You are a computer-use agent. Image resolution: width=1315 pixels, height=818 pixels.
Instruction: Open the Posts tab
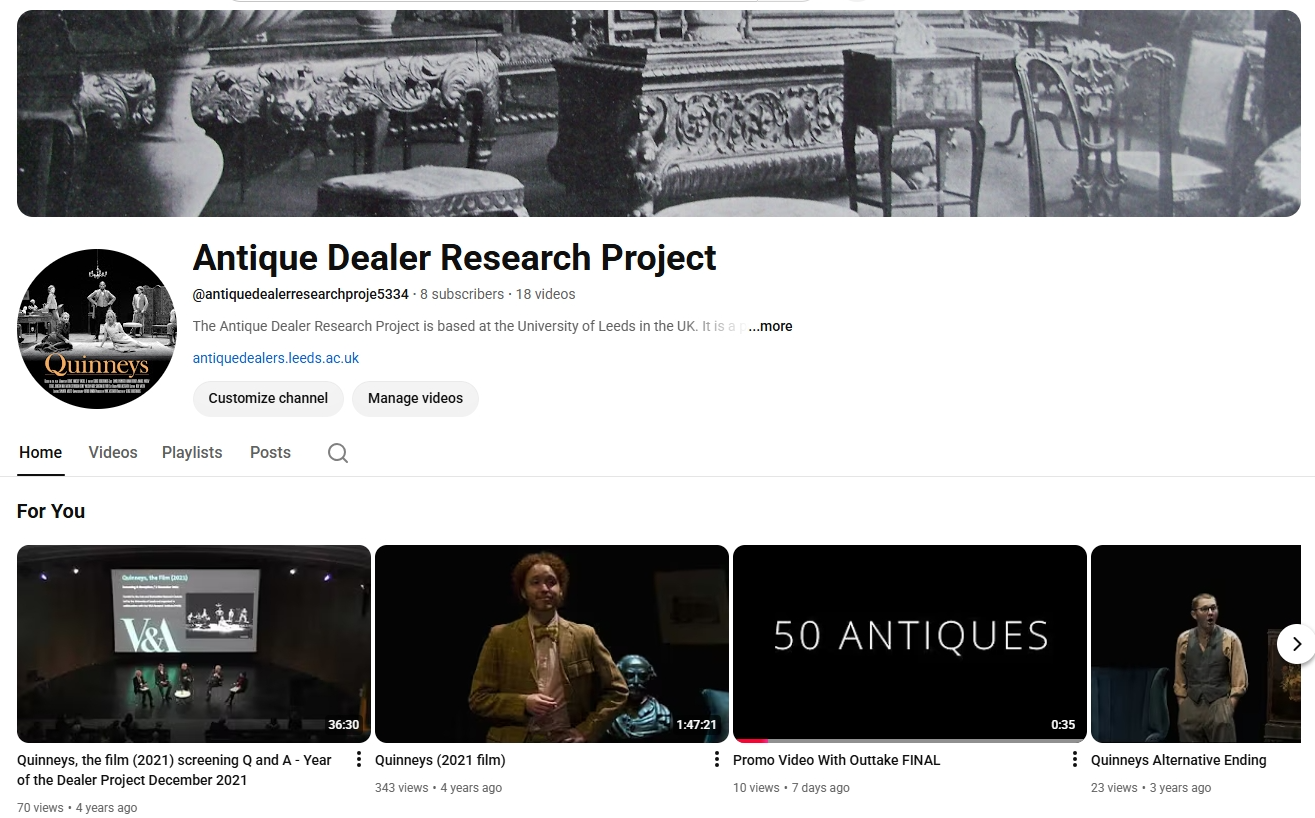[x=270, y=453]
